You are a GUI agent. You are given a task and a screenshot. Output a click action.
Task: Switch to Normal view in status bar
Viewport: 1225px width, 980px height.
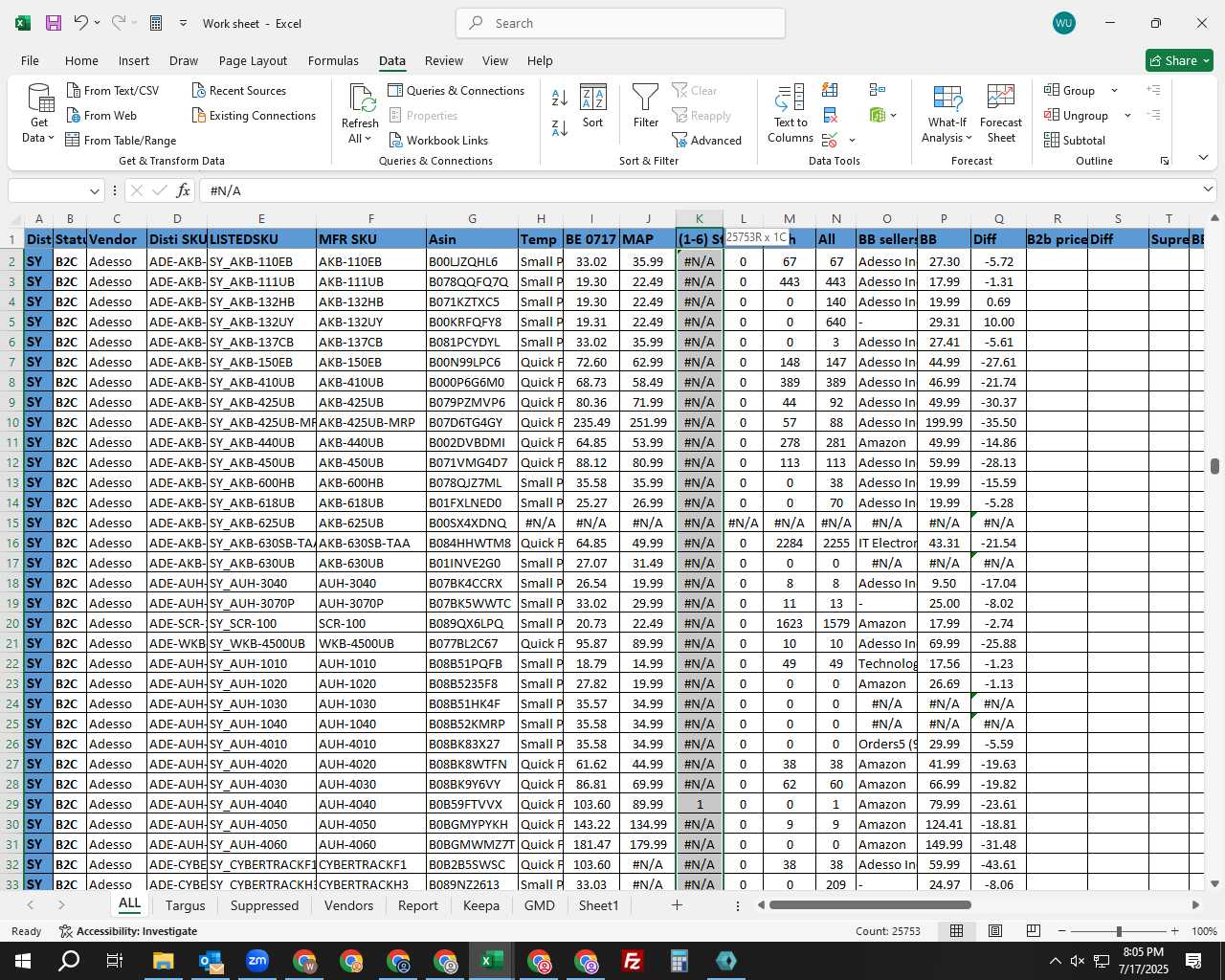[956, 931]
